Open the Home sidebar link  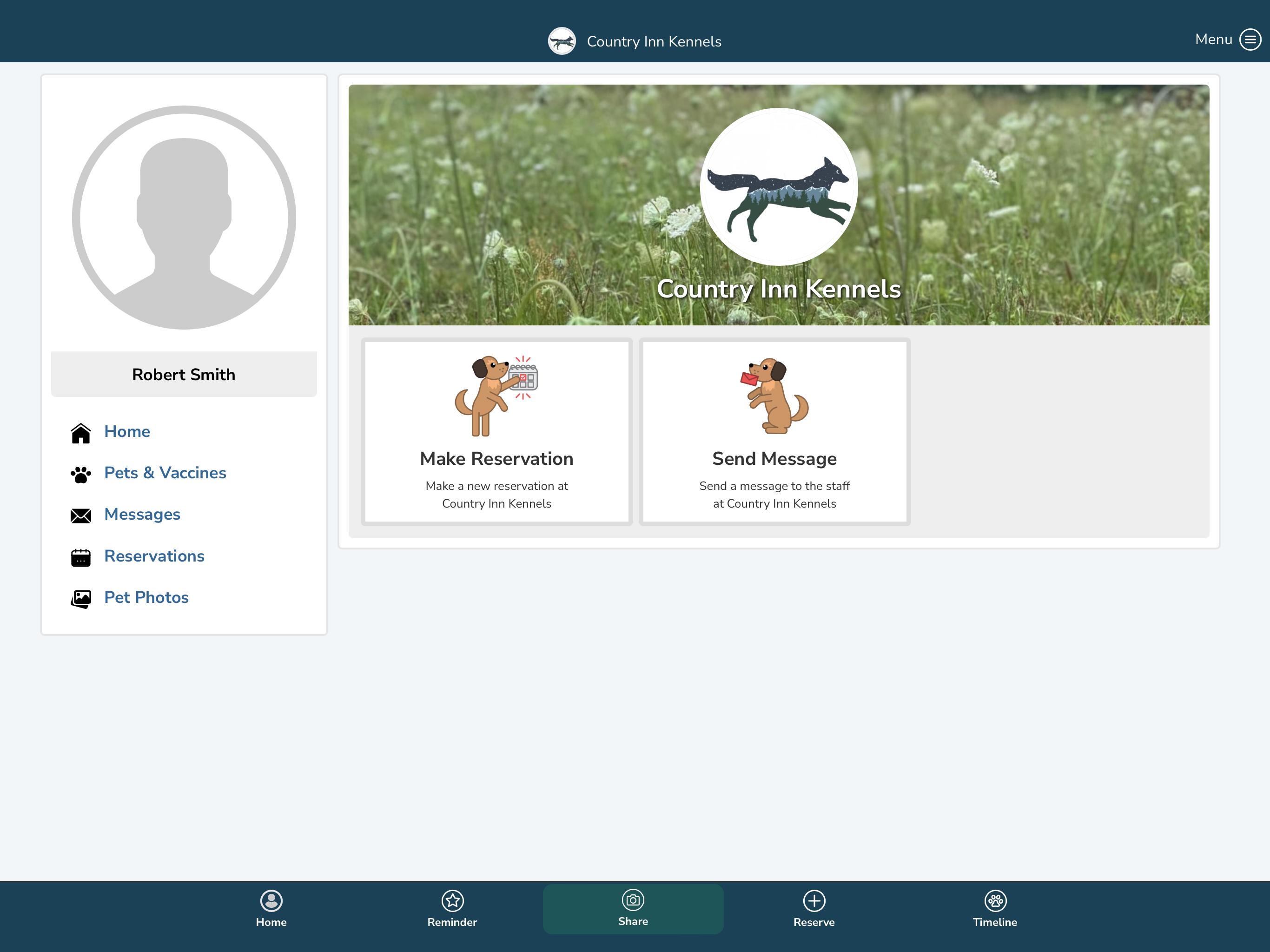[127, 431]
